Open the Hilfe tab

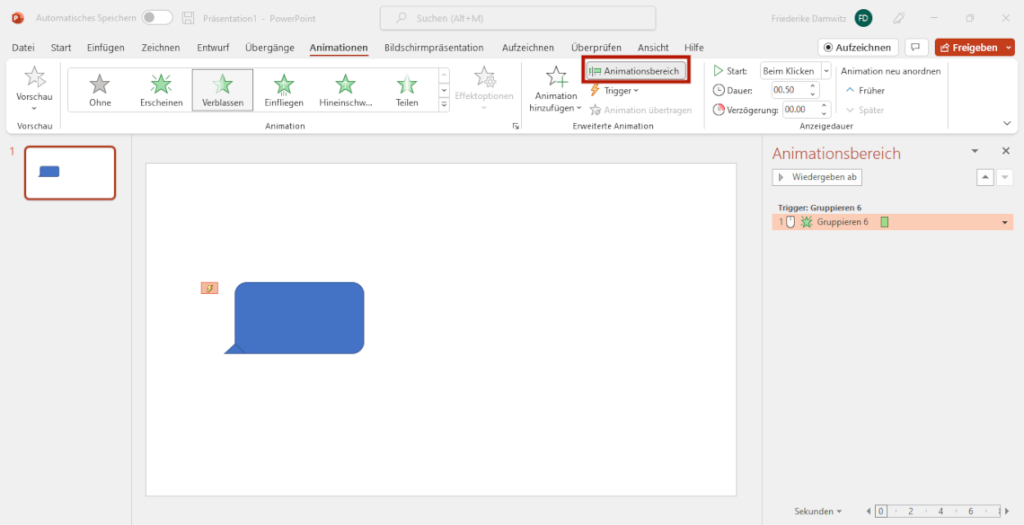(694, 48)
